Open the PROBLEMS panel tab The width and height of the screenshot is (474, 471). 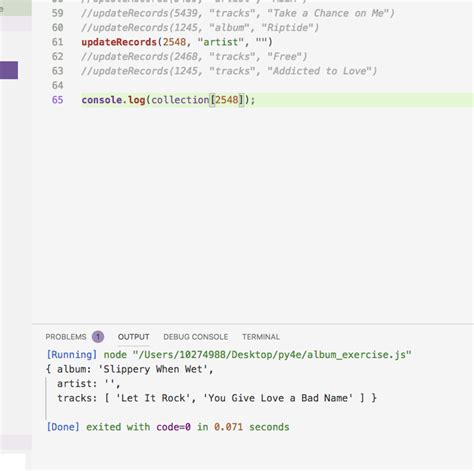66,337
